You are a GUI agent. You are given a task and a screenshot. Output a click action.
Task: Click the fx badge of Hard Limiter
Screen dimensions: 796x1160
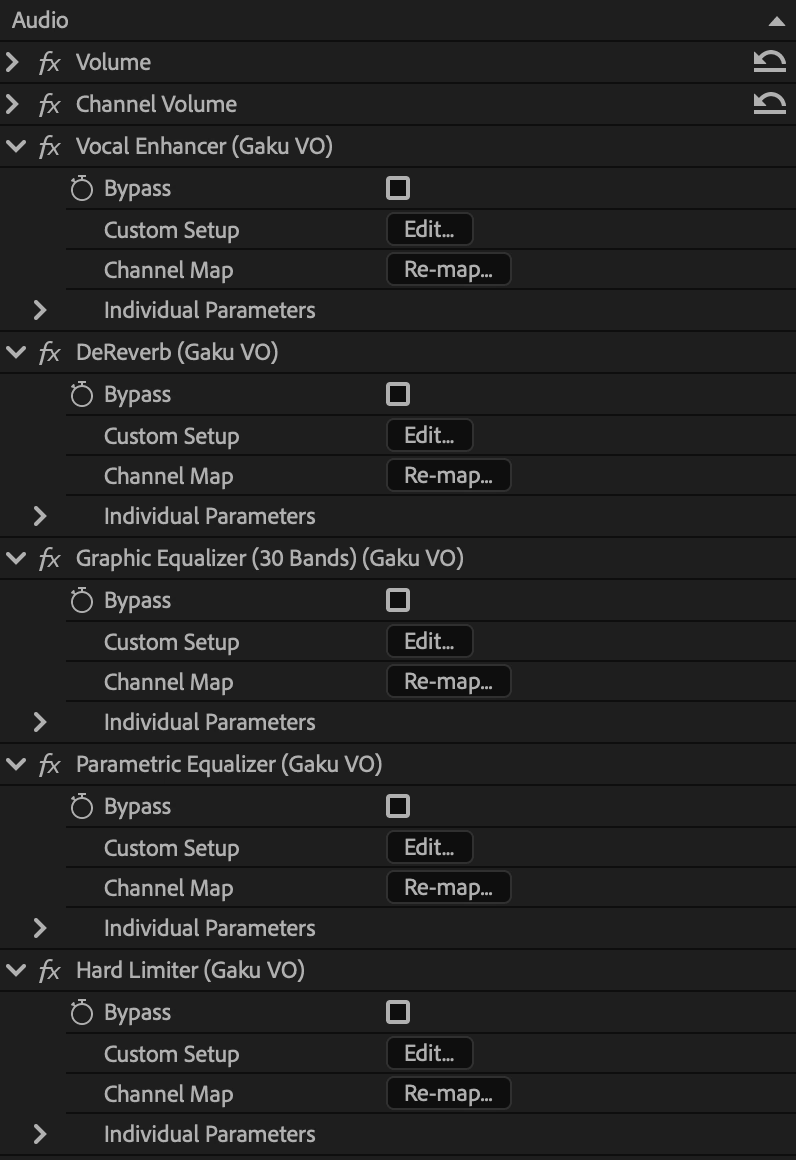coord(49,971)
